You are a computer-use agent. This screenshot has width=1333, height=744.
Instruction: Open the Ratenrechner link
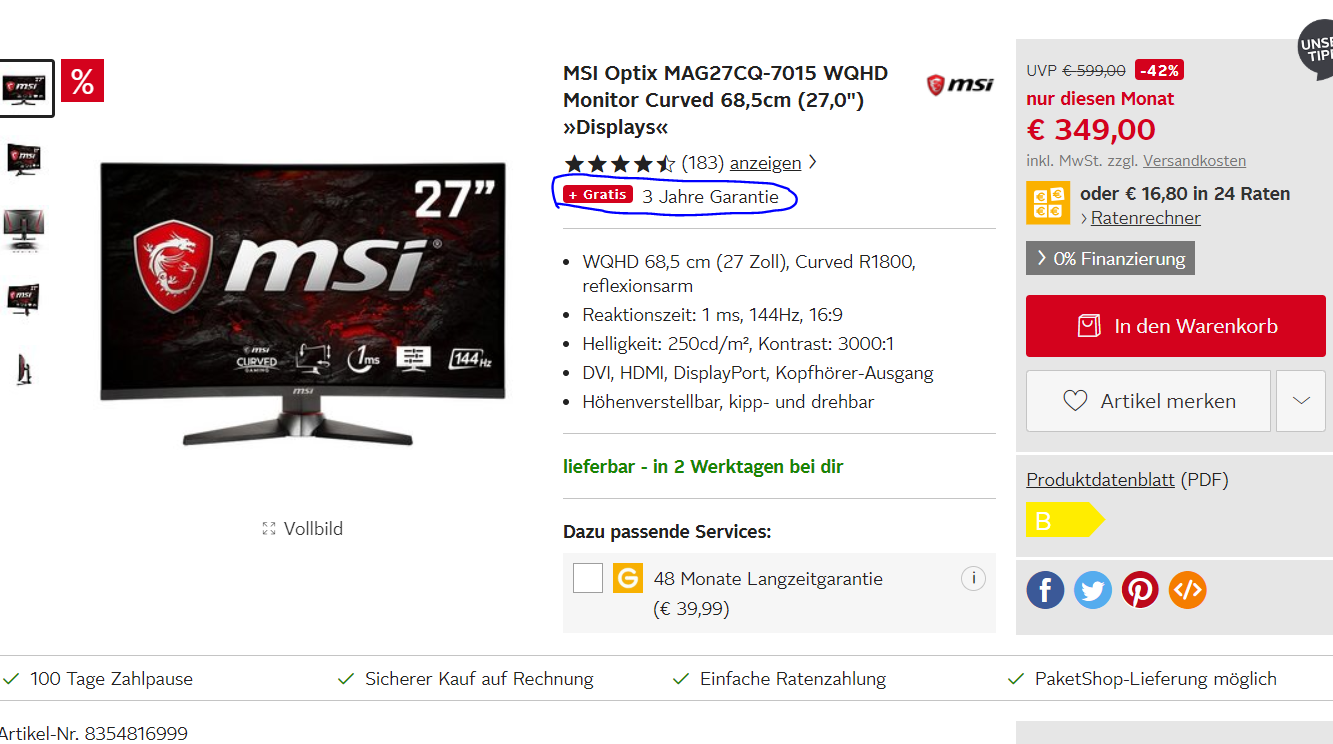point(1146,218)
